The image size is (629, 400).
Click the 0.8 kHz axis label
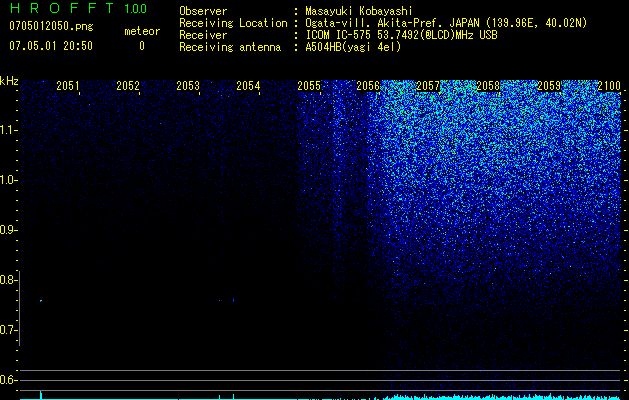point(8,280)
